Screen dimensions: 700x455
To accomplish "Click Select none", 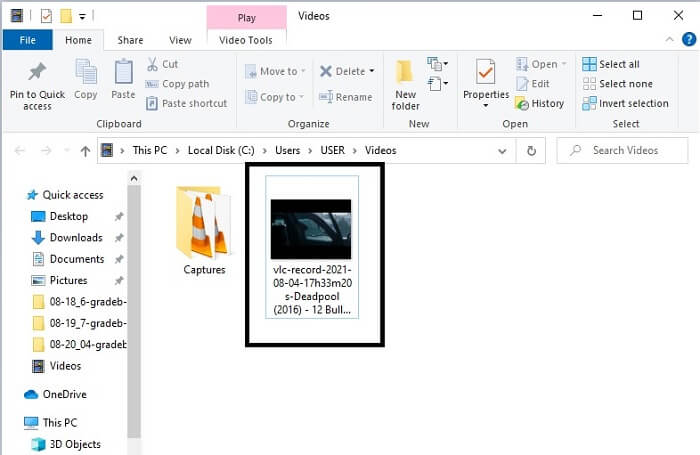I will 617,83.
